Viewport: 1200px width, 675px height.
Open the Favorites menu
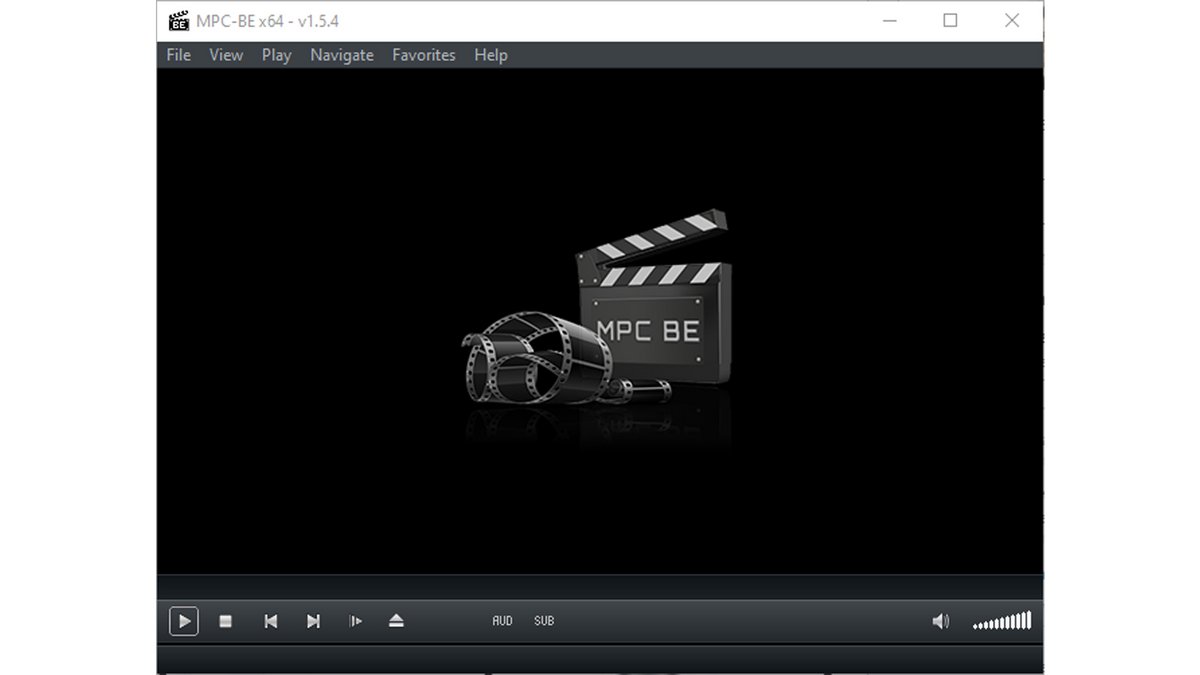coord(424,55)
